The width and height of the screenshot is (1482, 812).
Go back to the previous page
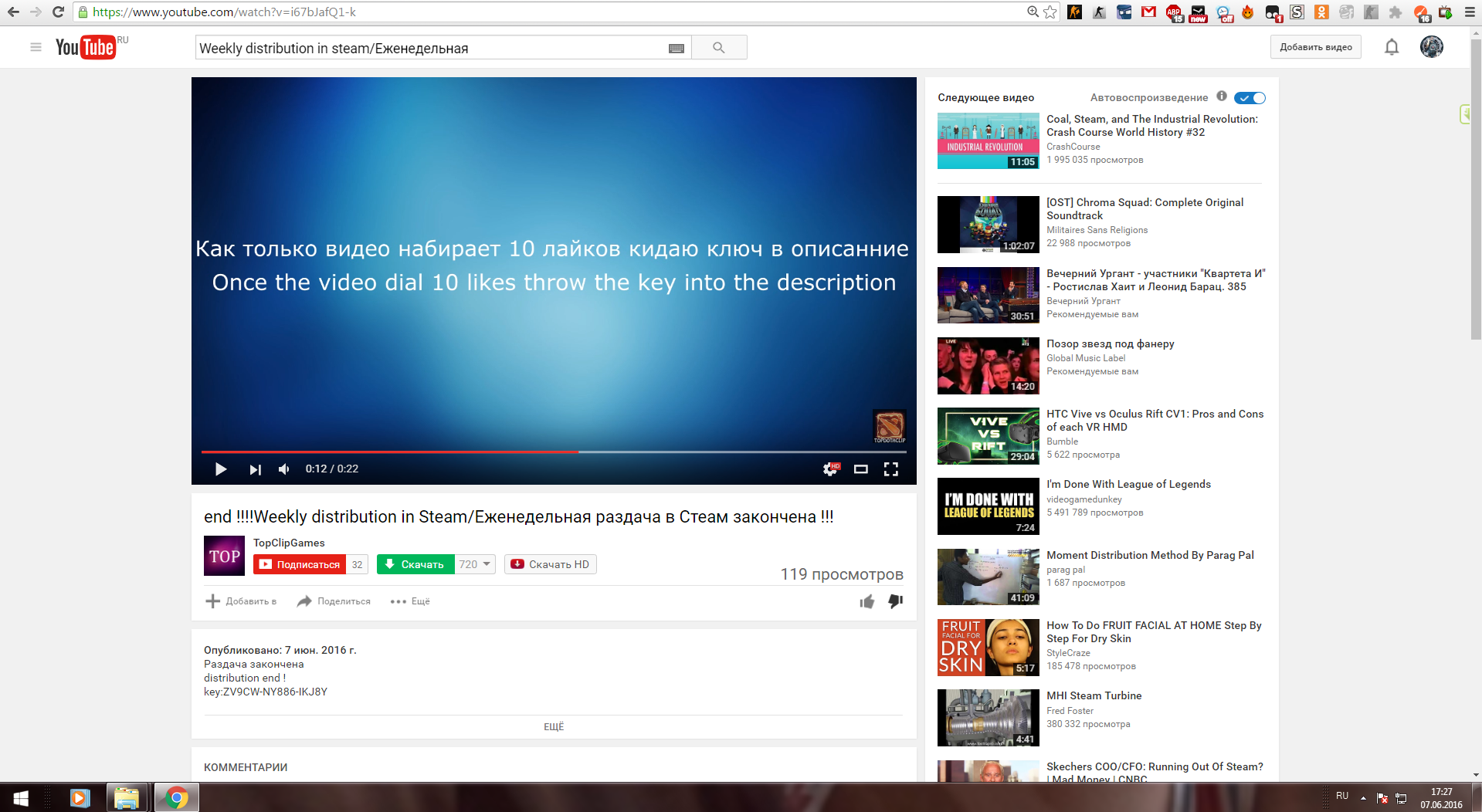point(13,12)
